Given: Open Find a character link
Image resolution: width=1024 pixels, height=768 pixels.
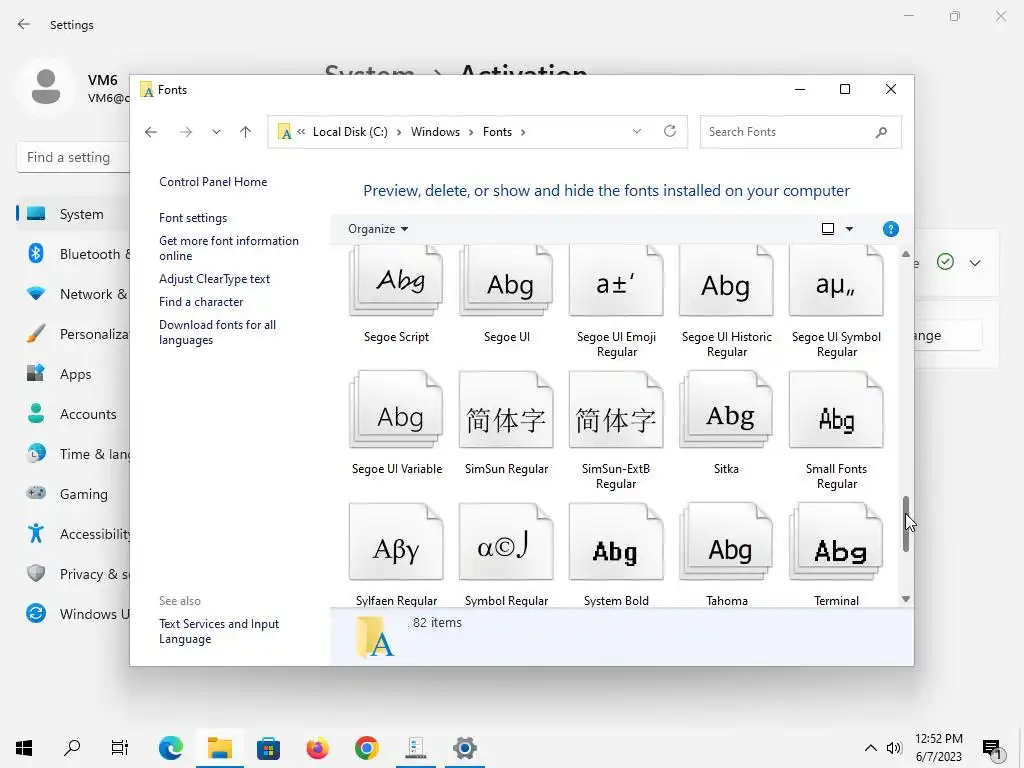Looking at the screenshot, I should coord(200,302).
